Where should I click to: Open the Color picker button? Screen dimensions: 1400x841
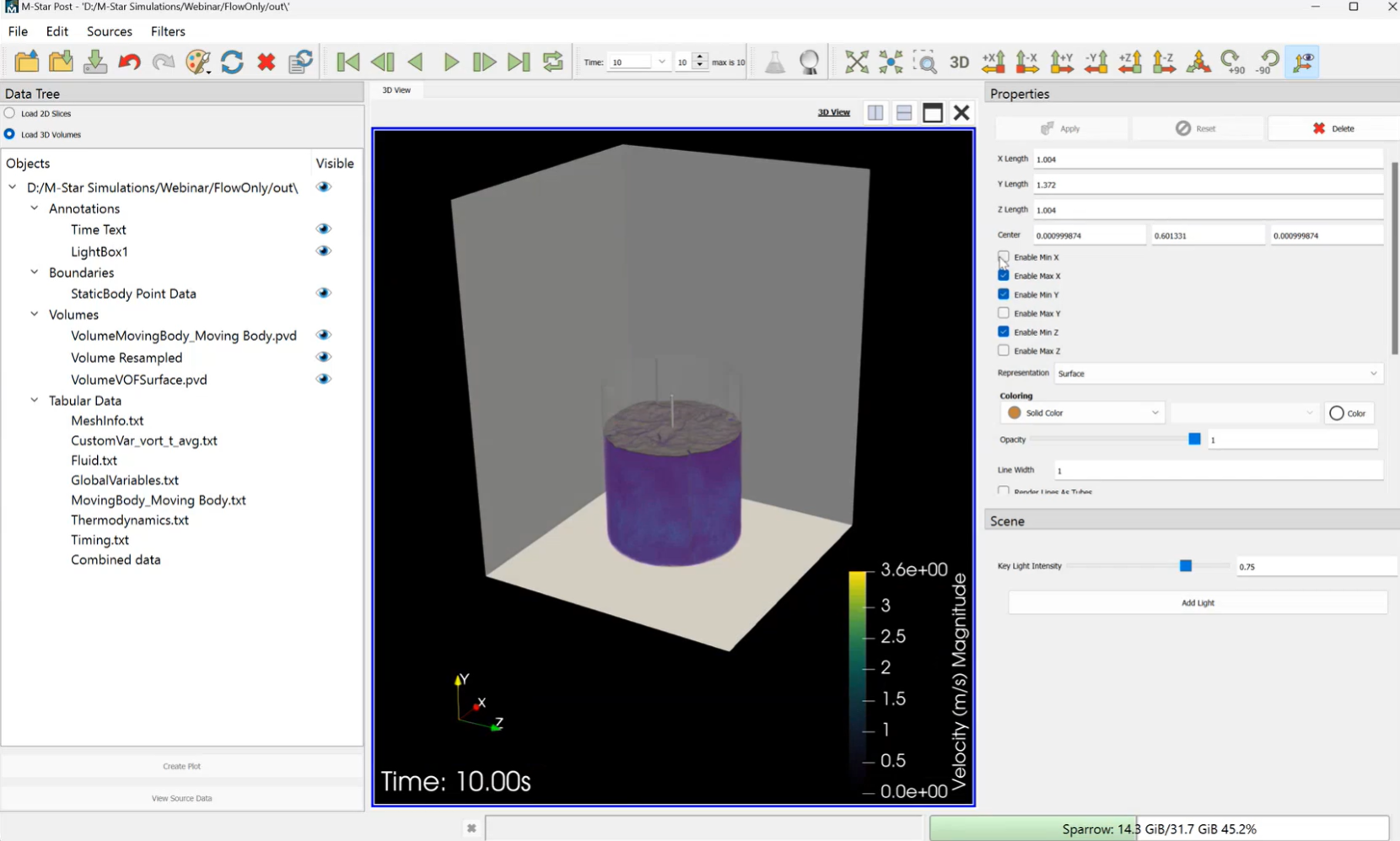pyautogui.click(x=1349, y=413)
